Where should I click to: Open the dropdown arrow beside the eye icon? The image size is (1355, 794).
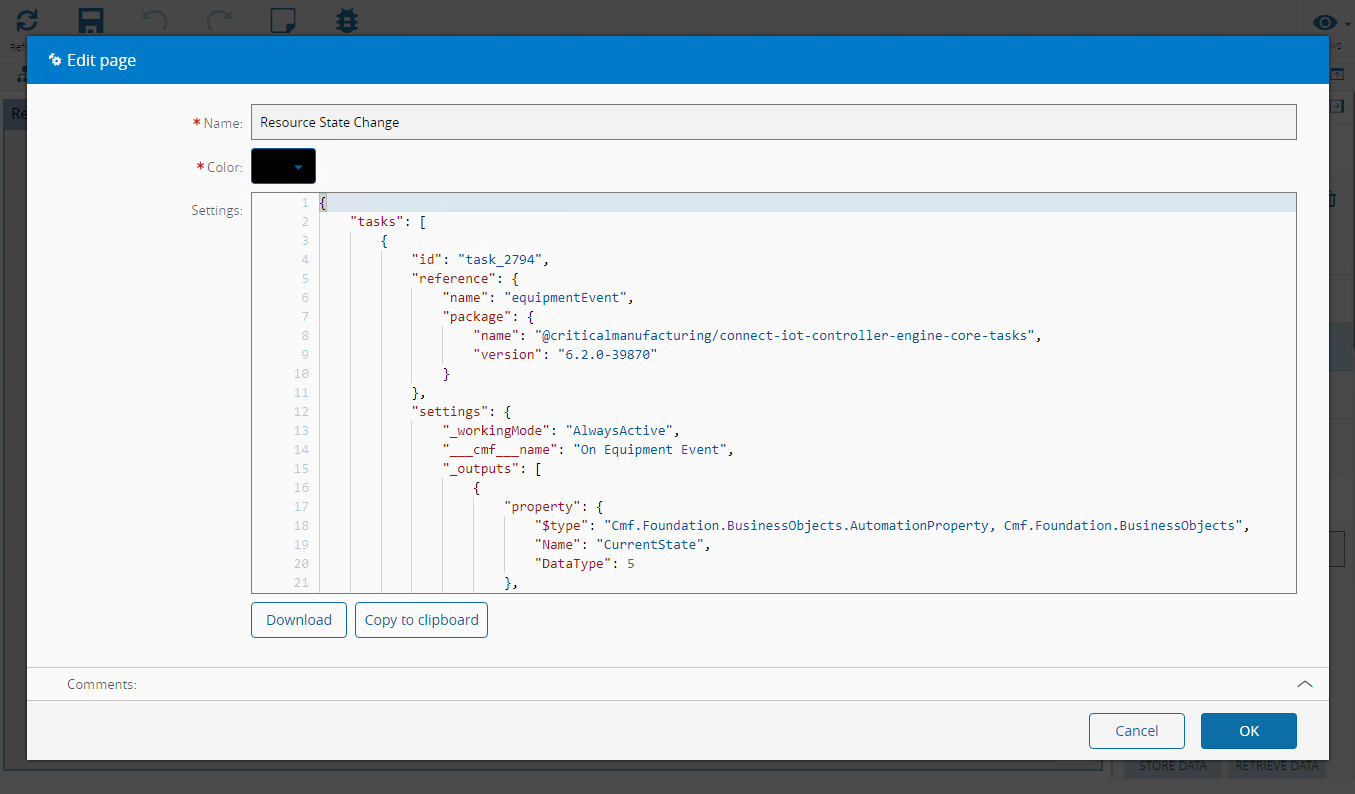tap(1347, 24)
